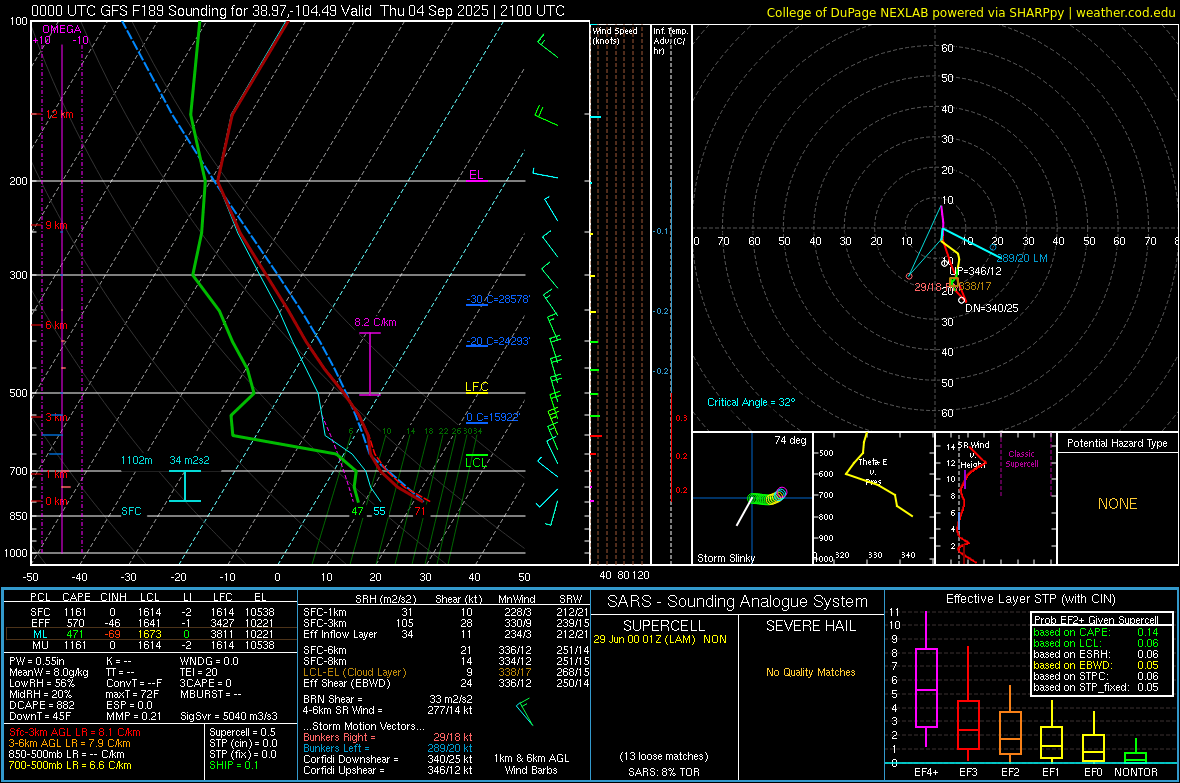Click the Potential Hazard Type heading

click(x=1117, y=443)
